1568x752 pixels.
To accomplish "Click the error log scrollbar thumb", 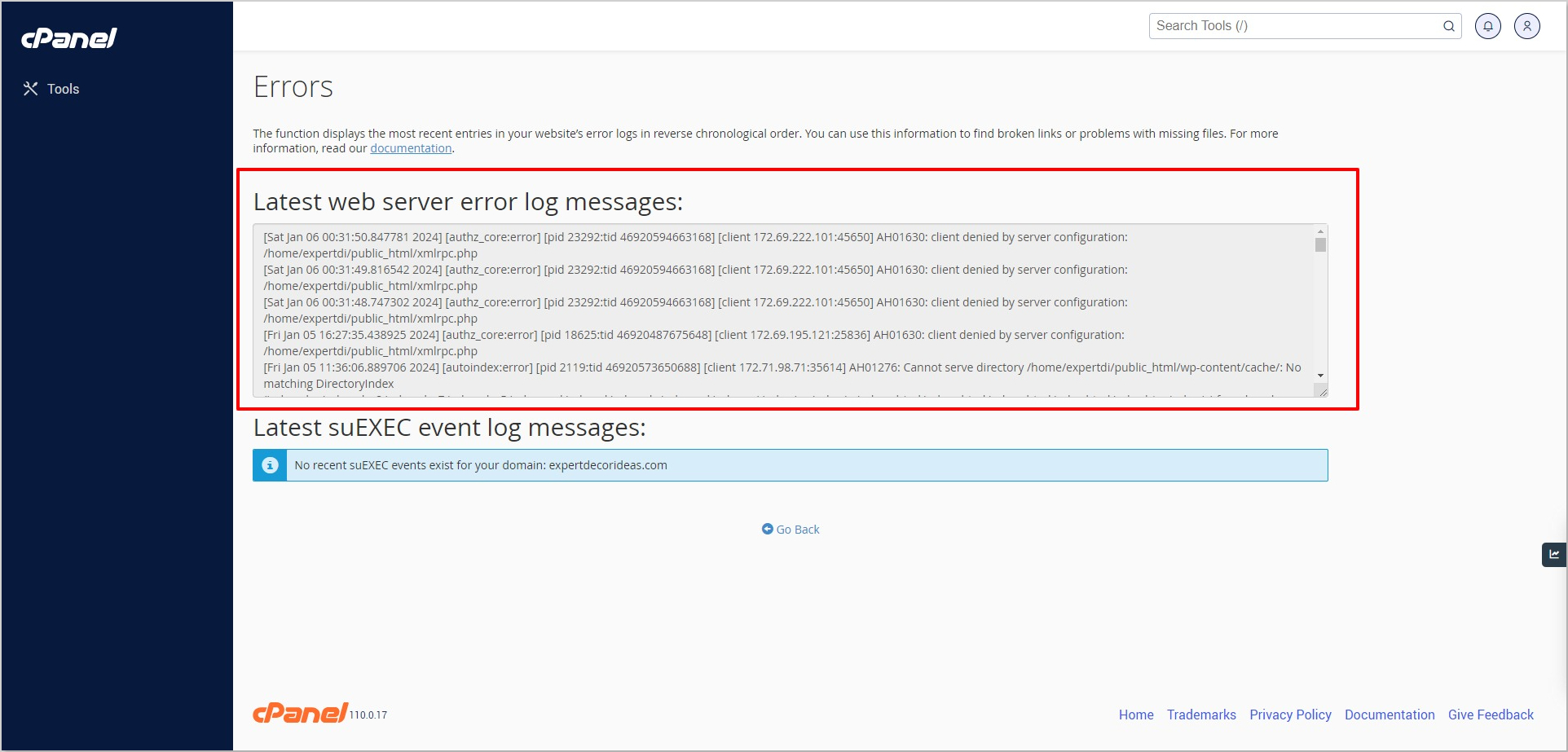I will click(x=1320, y=245).
